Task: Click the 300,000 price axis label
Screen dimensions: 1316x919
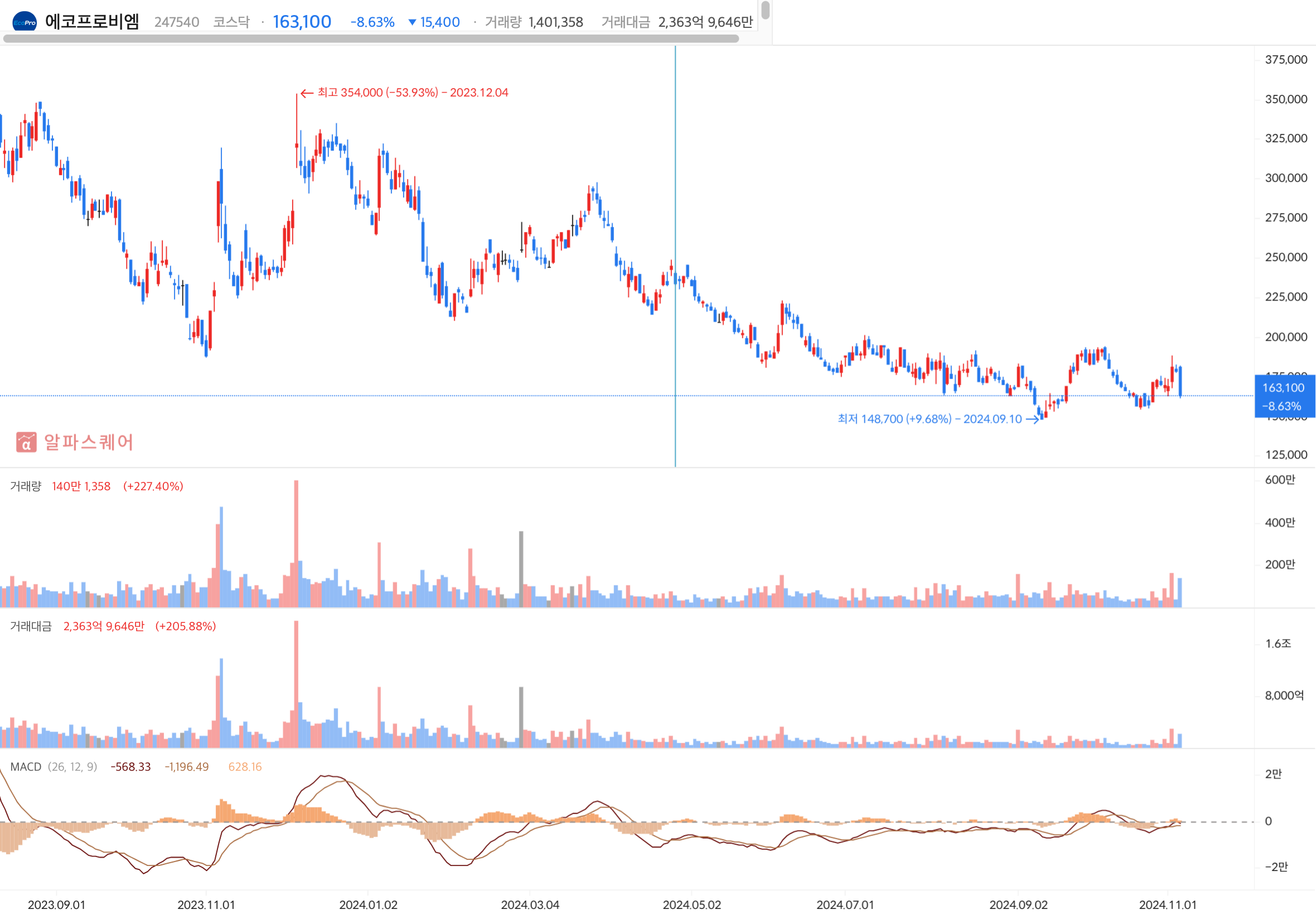Action: pos(1286,178)
